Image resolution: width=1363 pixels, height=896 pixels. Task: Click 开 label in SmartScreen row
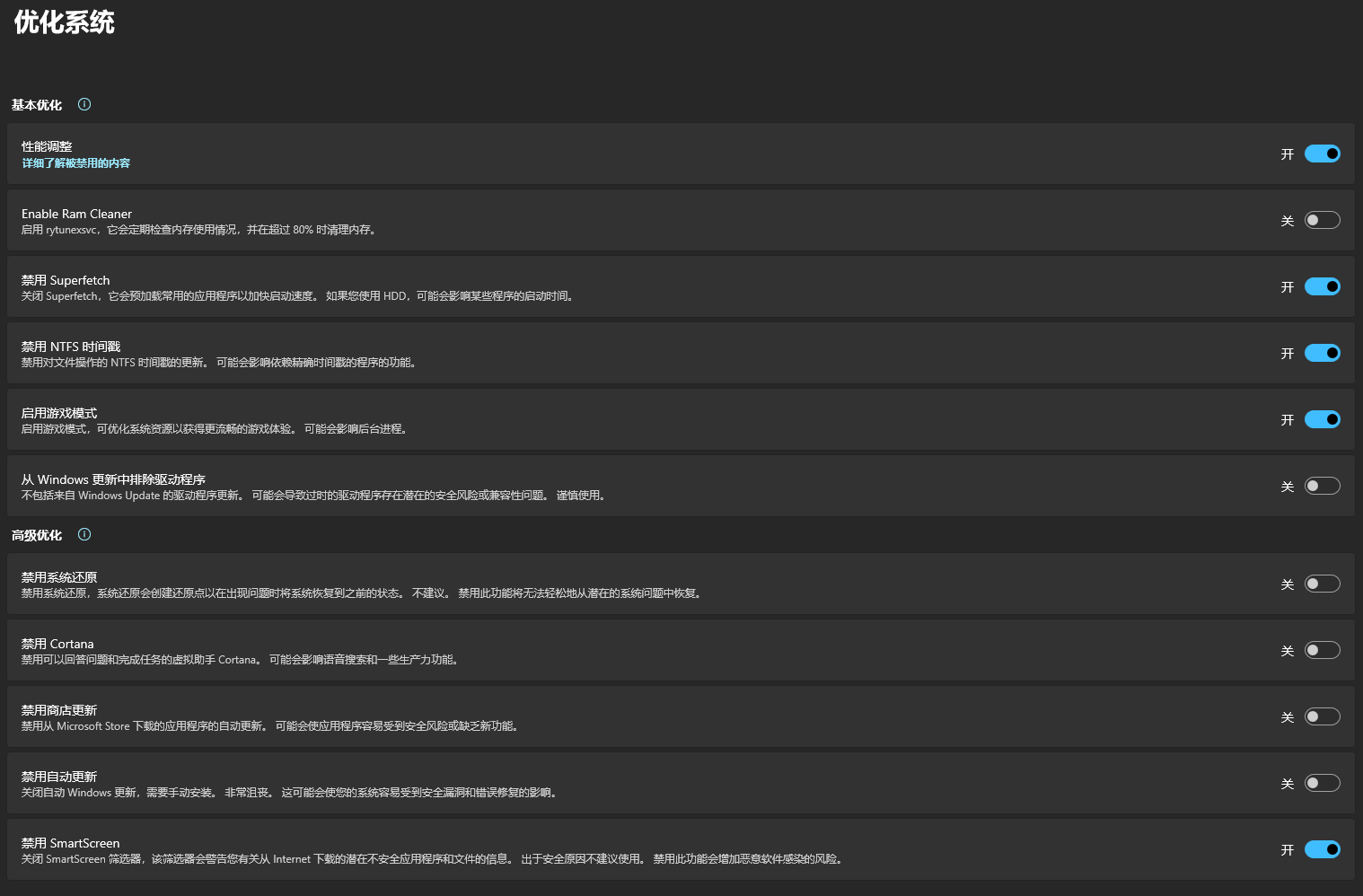pos(1288,850)
